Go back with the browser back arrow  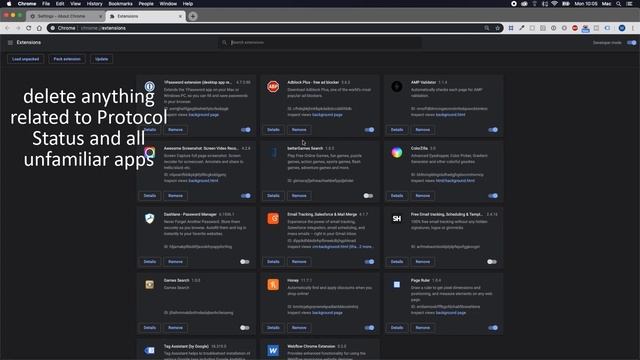7,28
